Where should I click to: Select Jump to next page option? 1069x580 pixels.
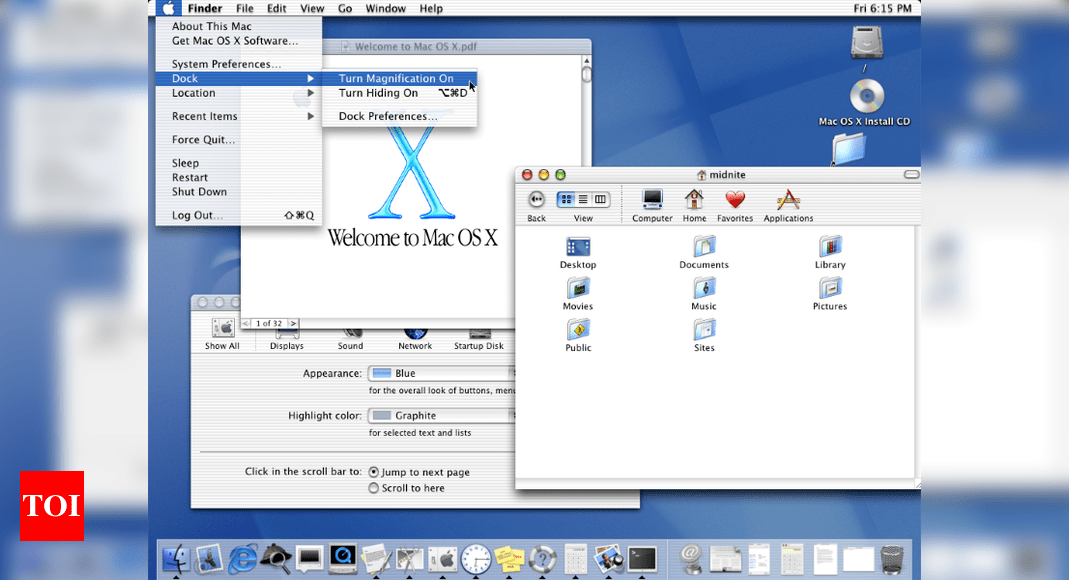(374, 472)
